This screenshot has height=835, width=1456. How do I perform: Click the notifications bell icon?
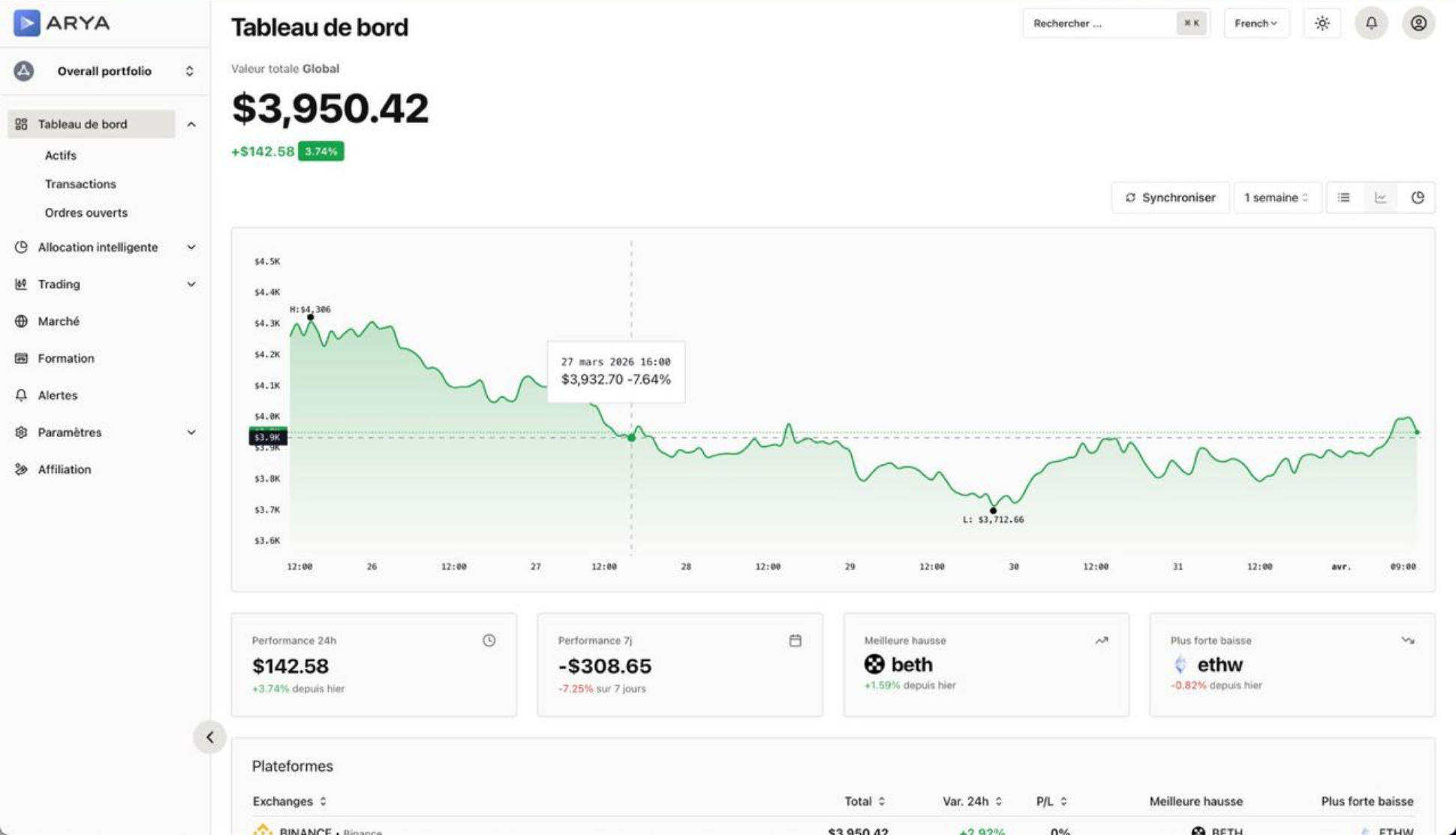pos(1370,23)
